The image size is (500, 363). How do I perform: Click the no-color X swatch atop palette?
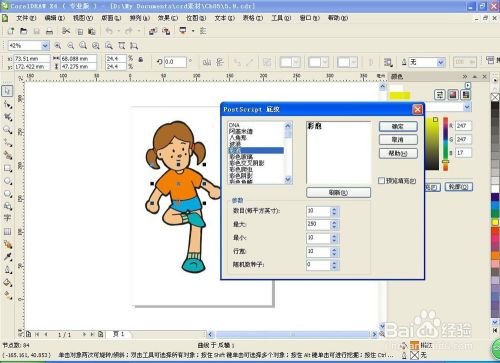(495, 97)
